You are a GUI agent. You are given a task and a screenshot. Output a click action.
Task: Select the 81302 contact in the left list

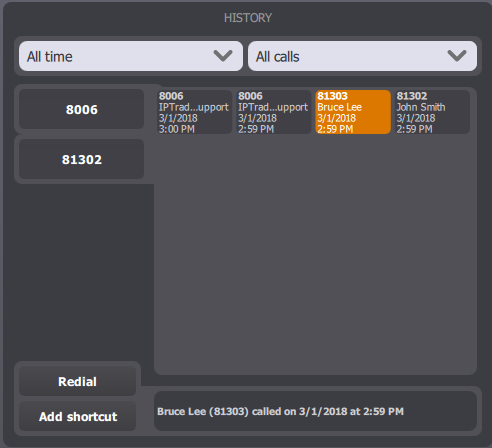[x=81, y=159]
